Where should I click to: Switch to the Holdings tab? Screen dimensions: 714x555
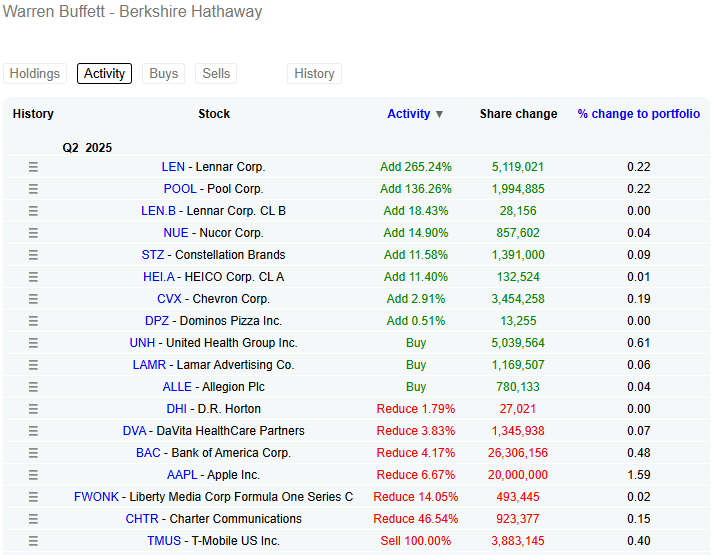35,73
